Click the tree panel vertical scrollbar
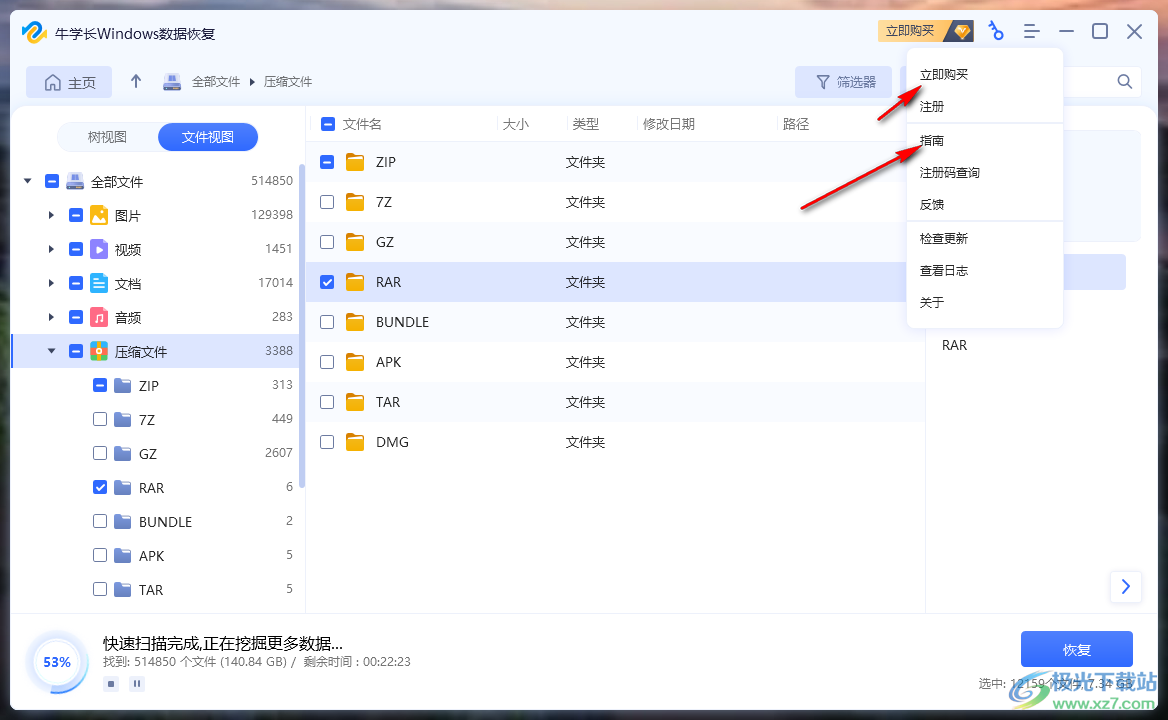Viewport: 1168px width, 720px height. (x=302, y=326)
